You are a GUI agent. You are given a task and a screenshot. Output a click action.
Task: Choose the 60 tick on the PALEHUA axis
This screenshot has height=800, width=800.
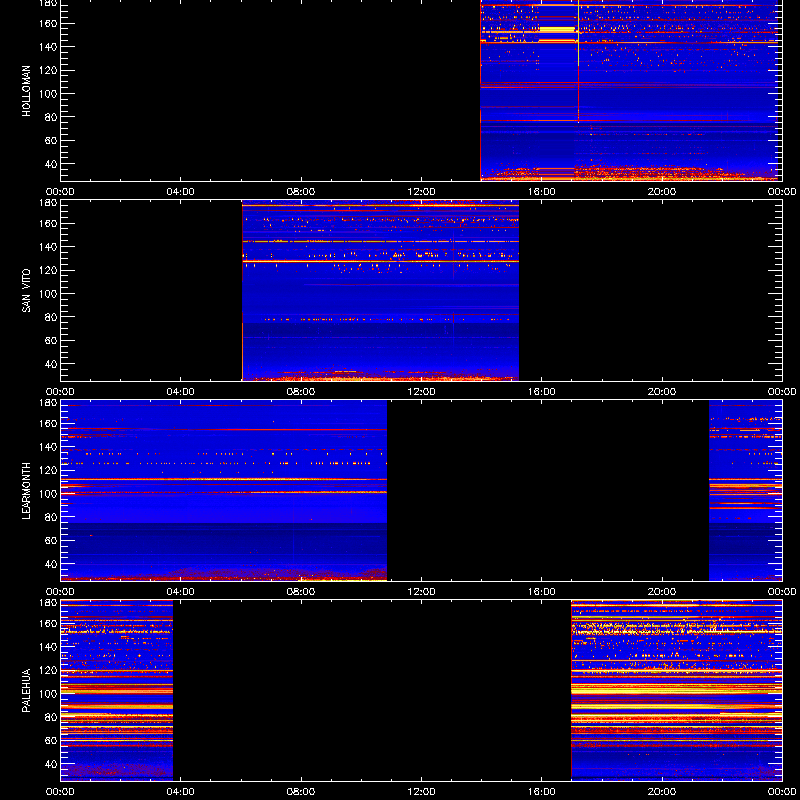pos(51,741)
